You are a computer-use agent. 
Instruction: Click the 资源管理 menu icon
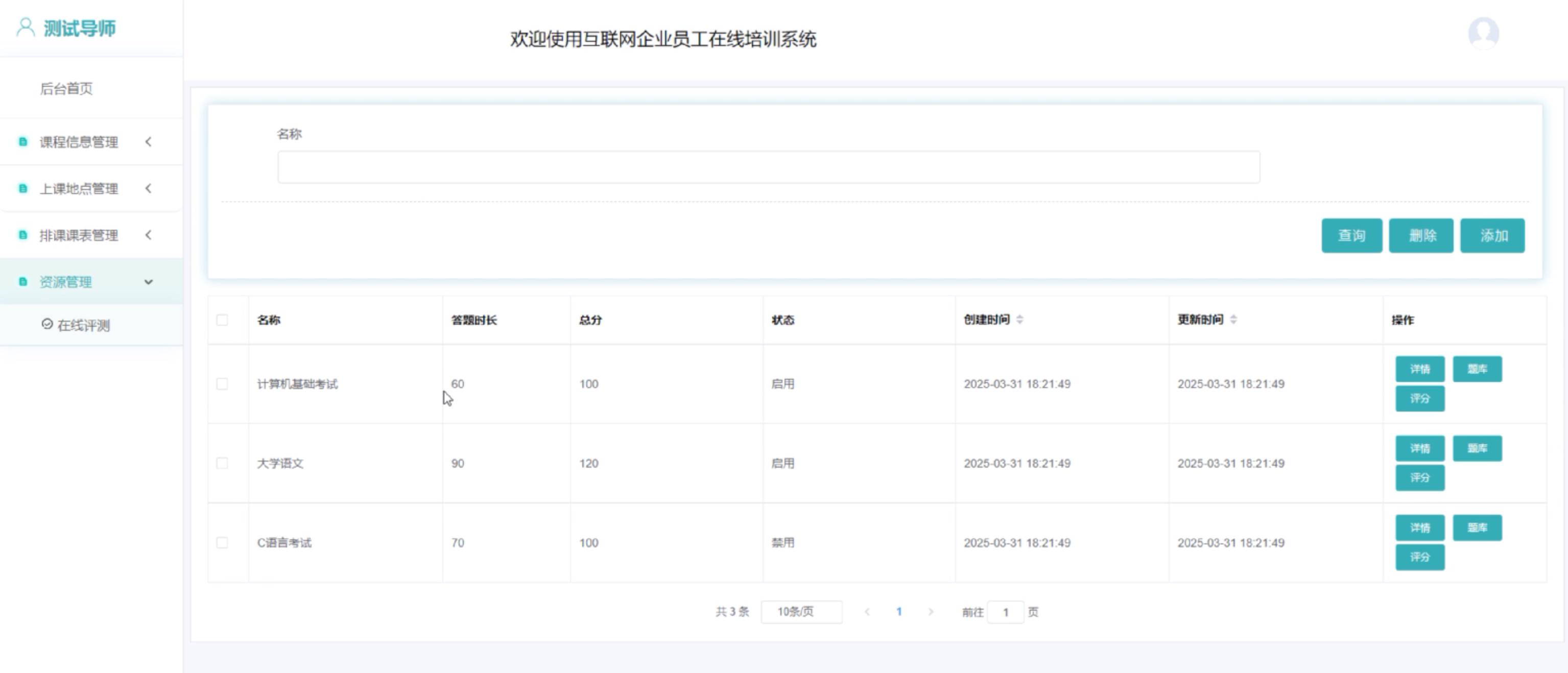[23, 282]
